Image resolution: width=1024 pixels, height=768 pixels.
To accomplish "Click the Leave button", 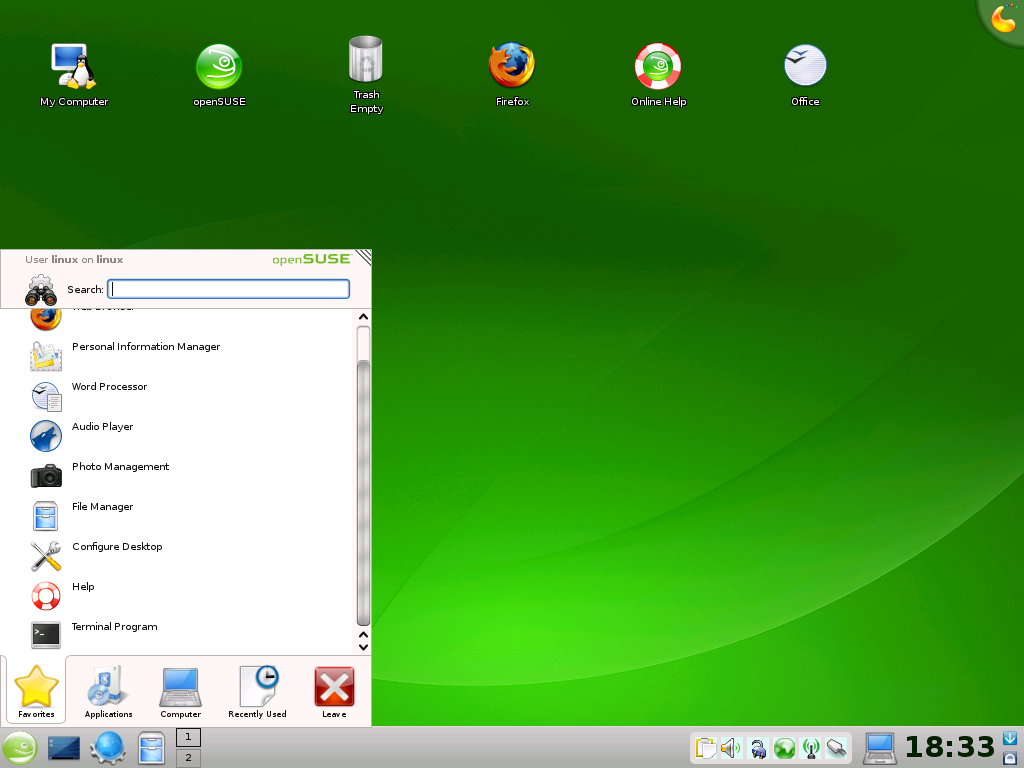I will click(334, 691).
